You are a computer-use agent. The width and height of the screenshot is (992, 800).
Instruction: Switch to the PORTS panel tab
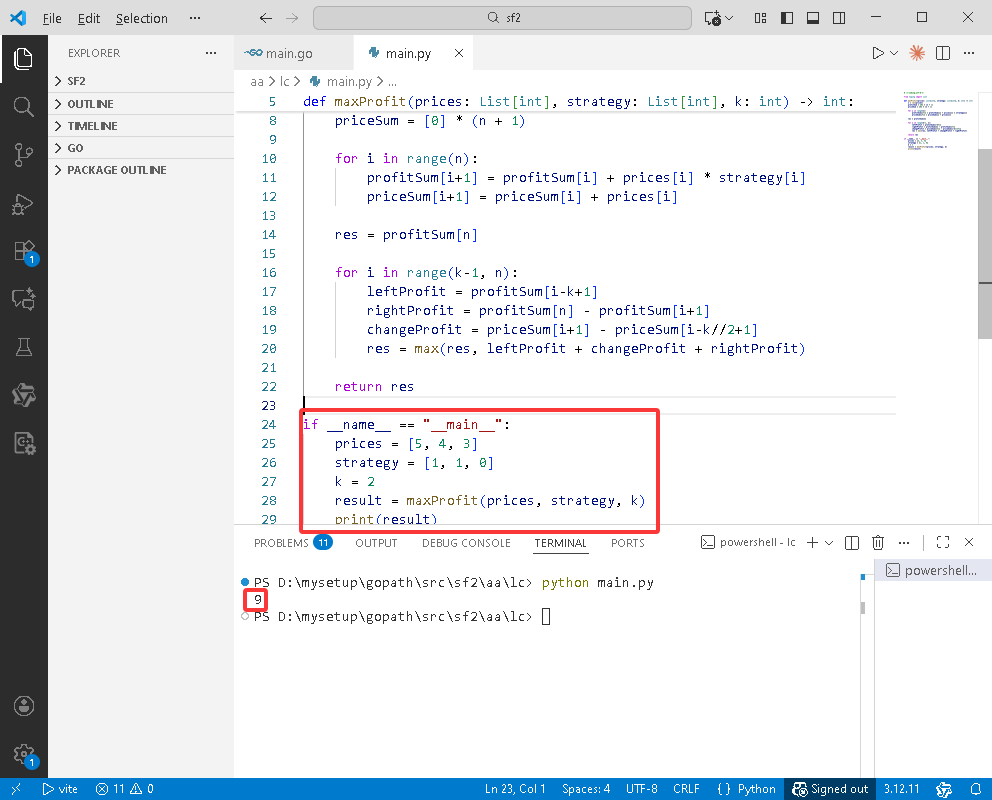pos(628,543)
